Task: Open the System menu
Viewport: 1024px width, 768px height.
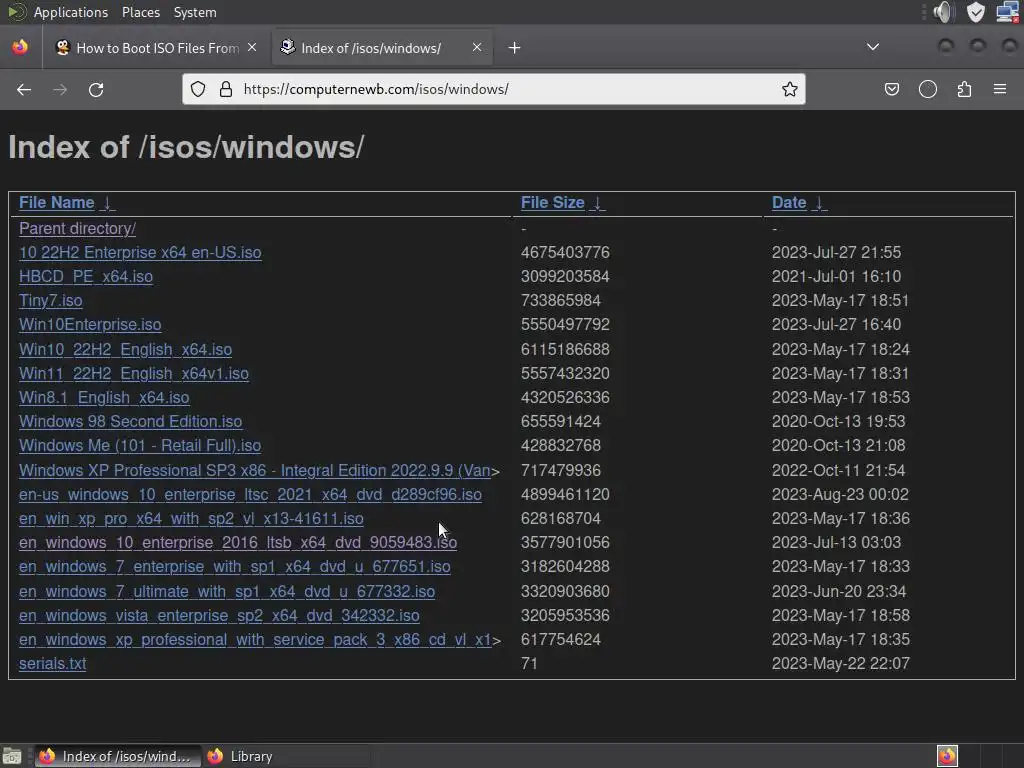Action: pyautogui.click(x=195, y=12)
